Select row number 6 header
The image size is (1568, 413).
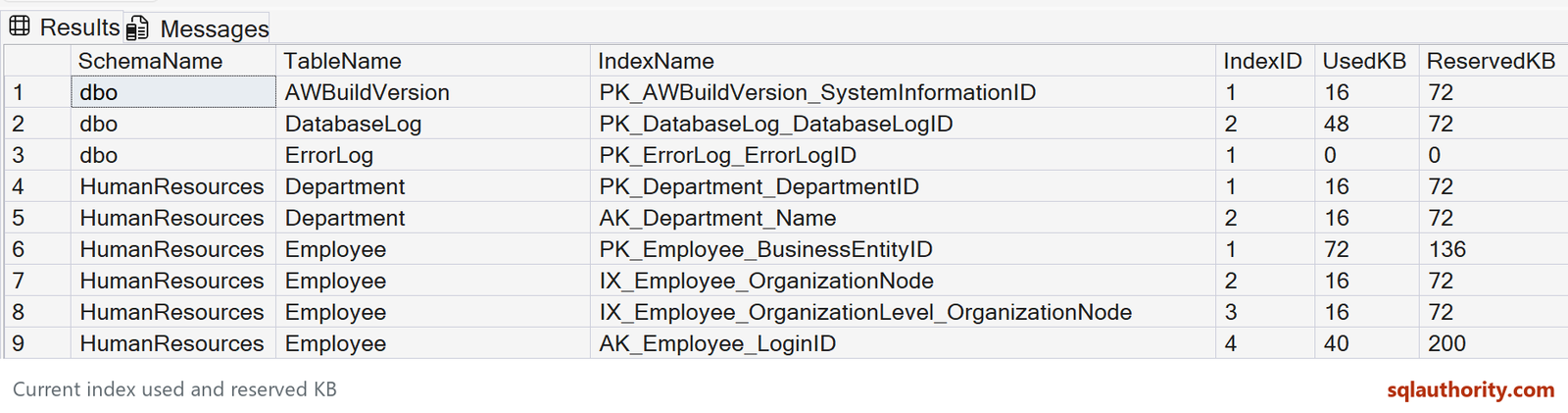click(x=37, y=249)
